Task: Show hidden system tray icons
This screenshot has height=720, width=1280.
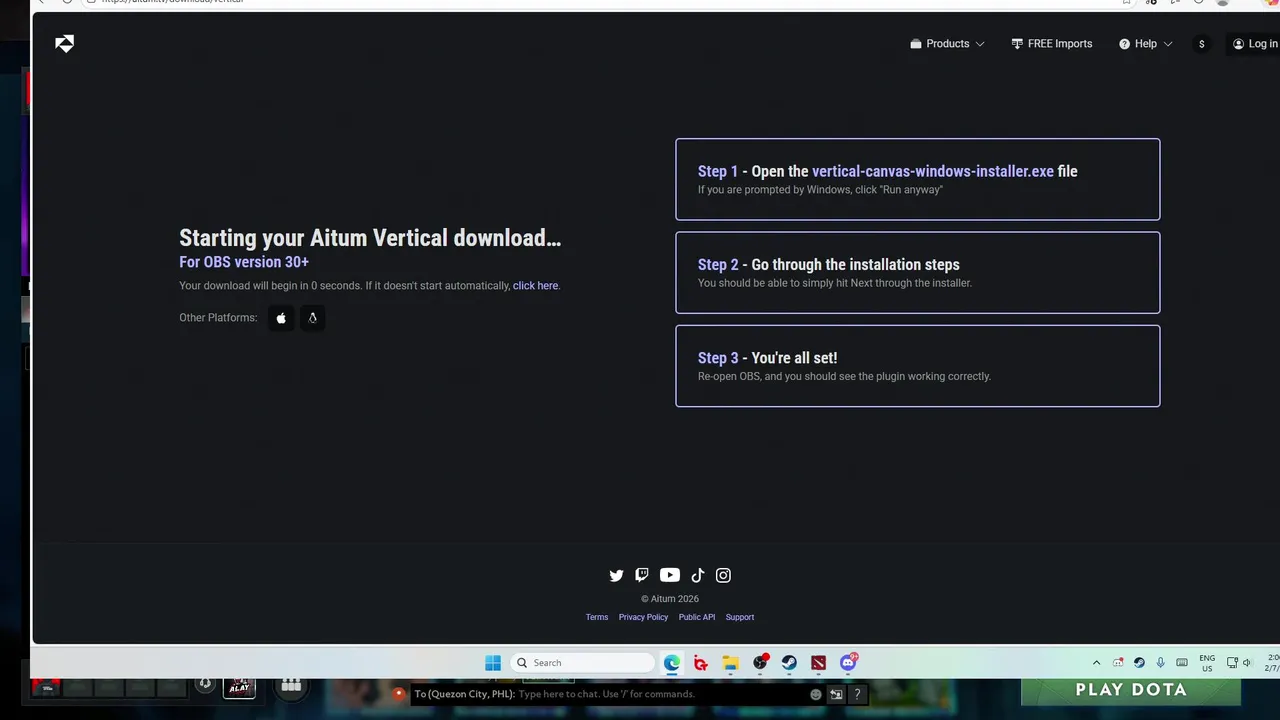Action: tap(1096, 663)
